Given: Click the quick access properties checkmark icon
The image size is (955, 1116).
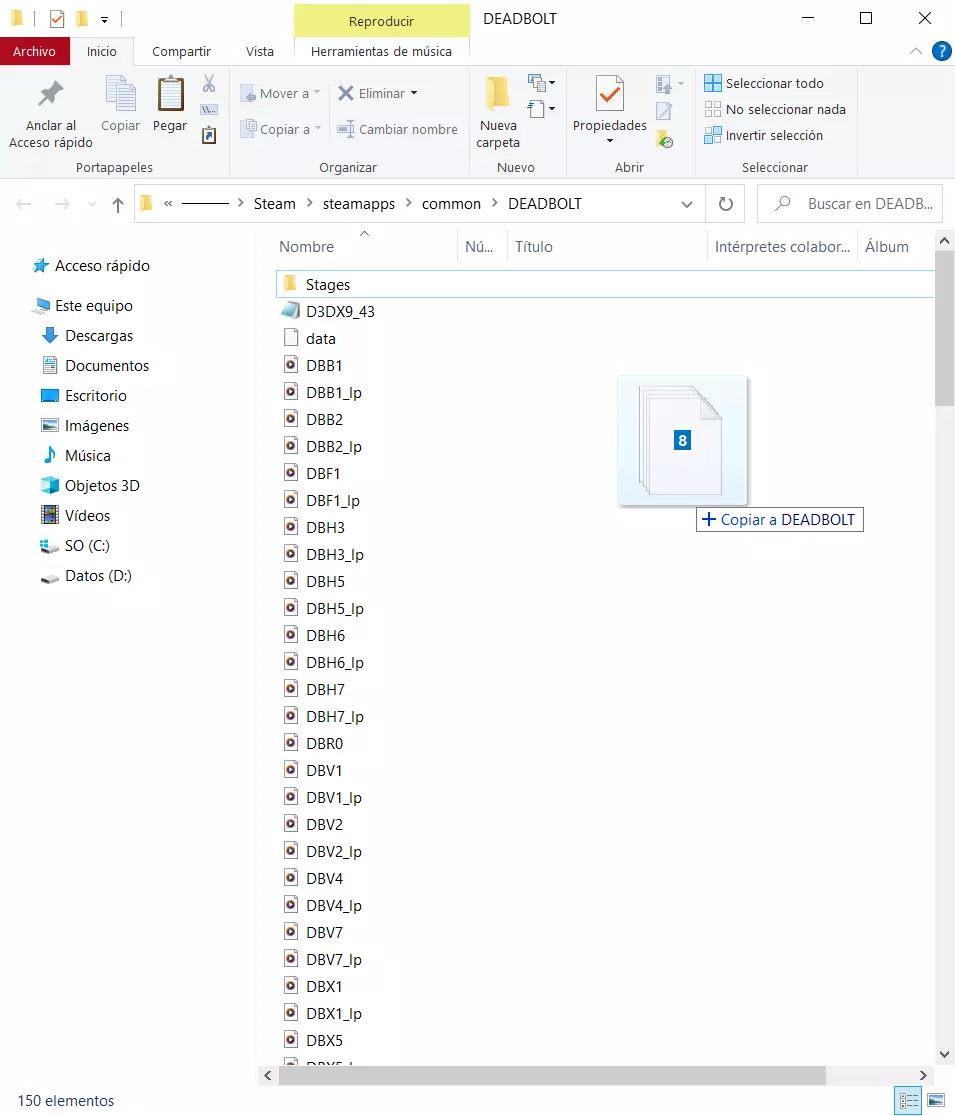Looking at the screenshot, I should (x=57, y=19).
